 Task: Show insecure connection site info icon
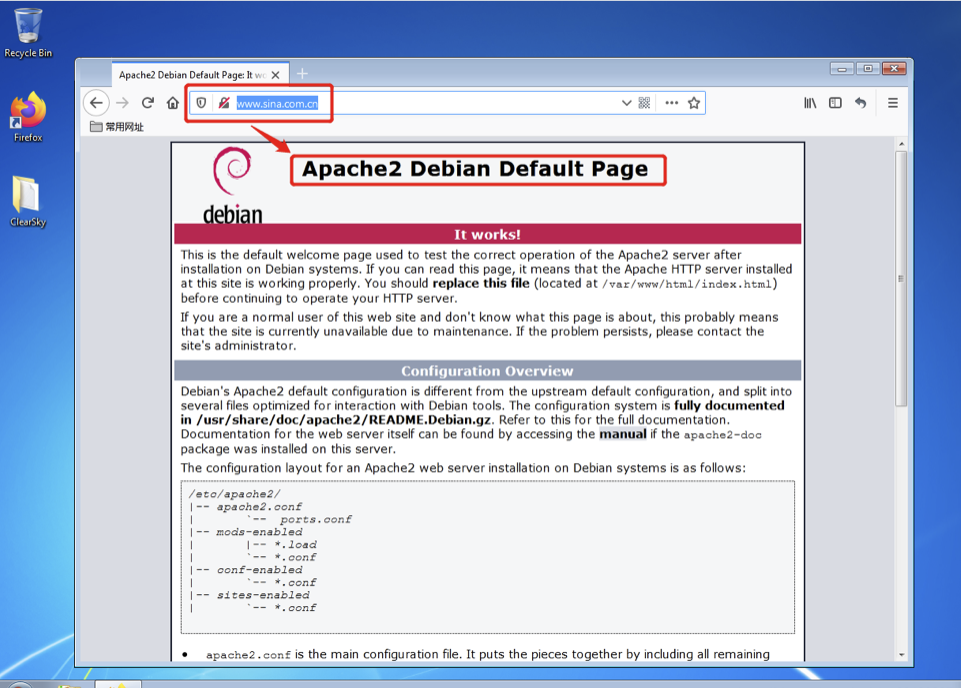click(x=224, y=103)
